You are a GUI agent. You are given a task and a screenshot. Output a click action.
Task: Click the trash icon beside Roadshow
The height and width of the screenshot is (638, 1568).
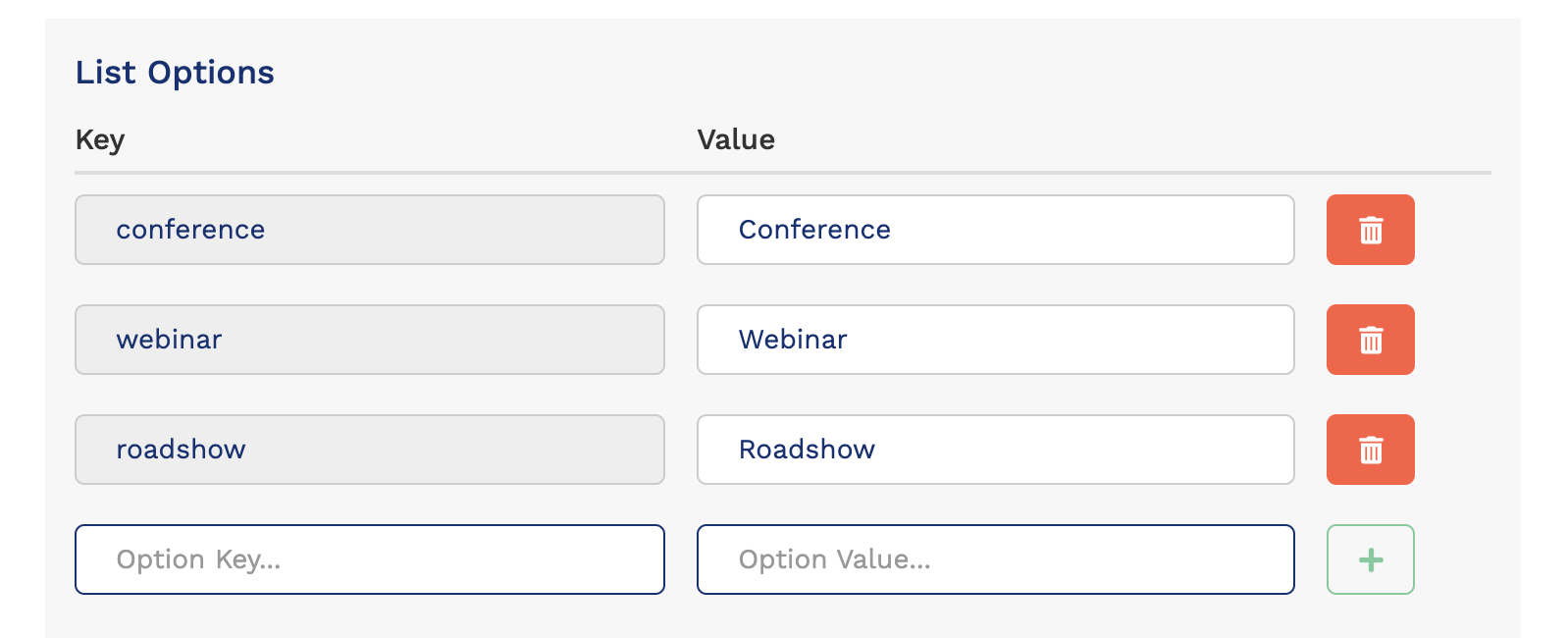1370,450
